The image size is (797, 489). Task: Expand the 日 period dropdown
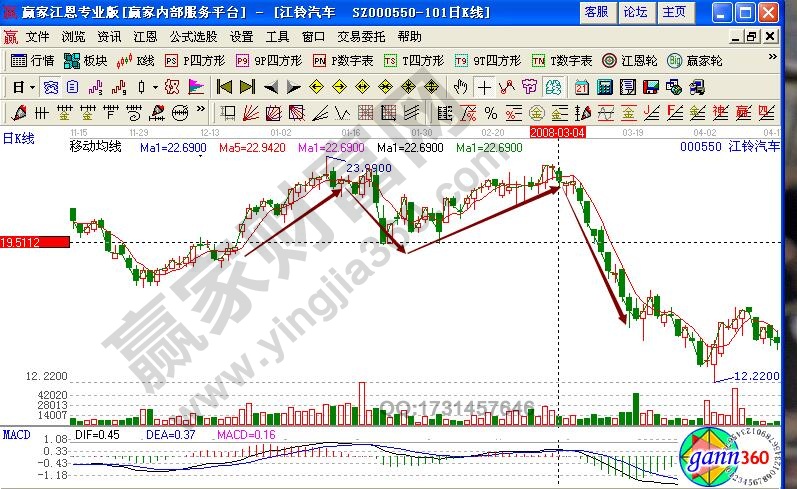pyautogui.click(x=32, y=86)
